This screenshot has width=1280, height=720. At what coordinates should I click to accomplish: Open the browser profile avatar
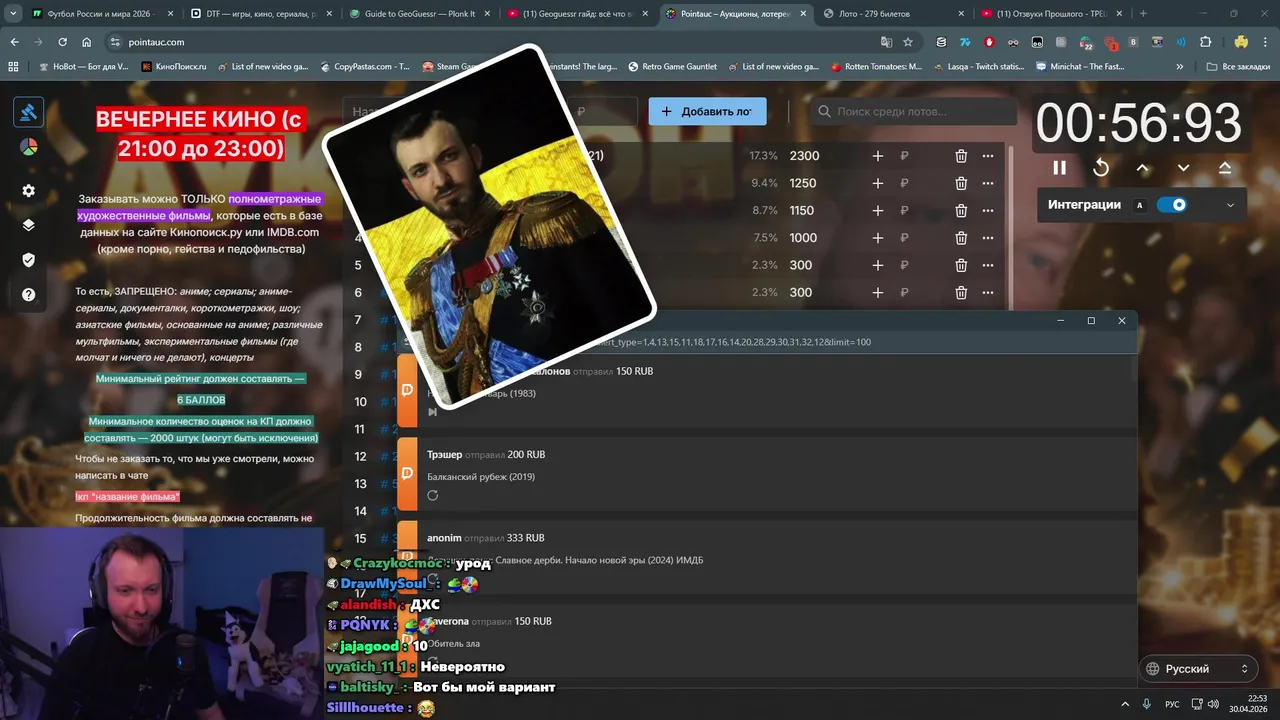(1241, 42)
